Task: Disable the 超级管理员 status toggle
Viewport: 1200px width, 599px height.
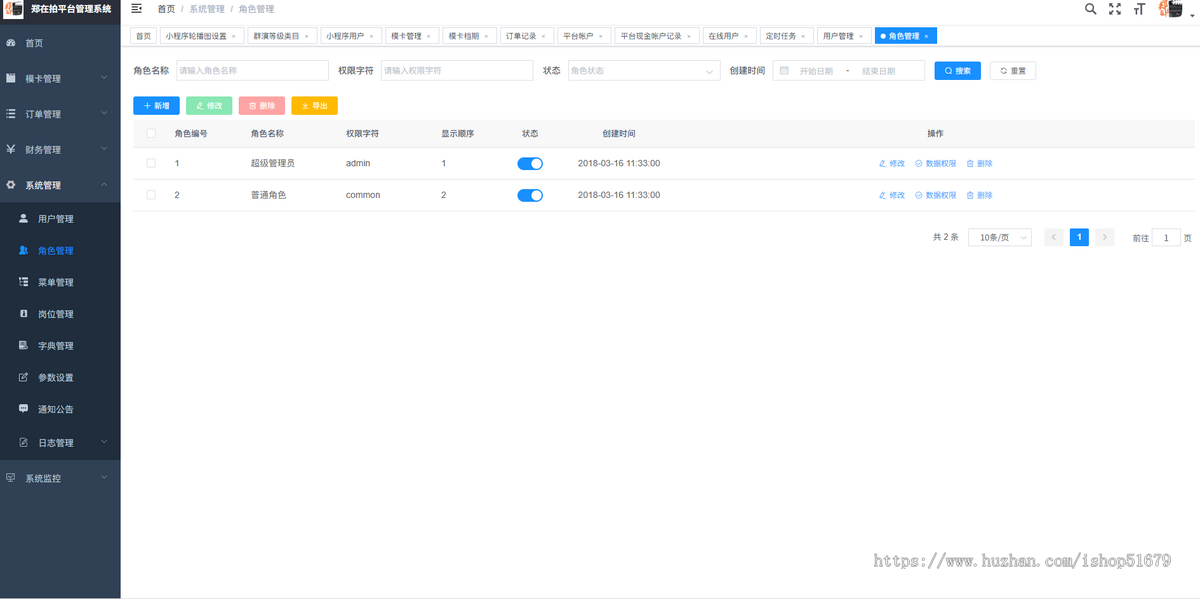Action: 529,163
